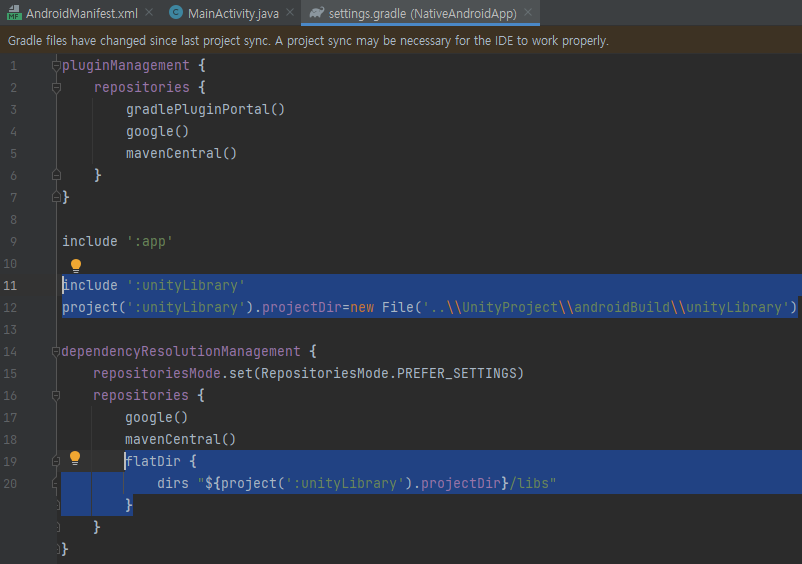802x564 pixels.
Task: Select the settings.gradle (NativeAndroidApp) tab
Action: [x=422, y=13]
